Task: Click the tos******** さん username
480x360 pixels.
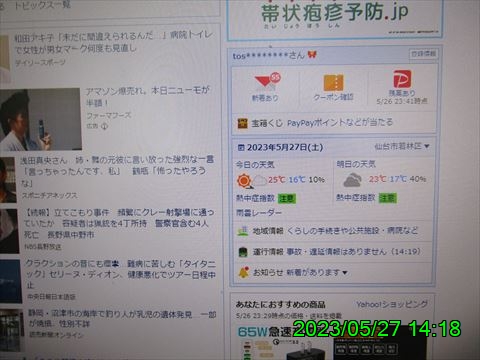Action: pos(269,55)
